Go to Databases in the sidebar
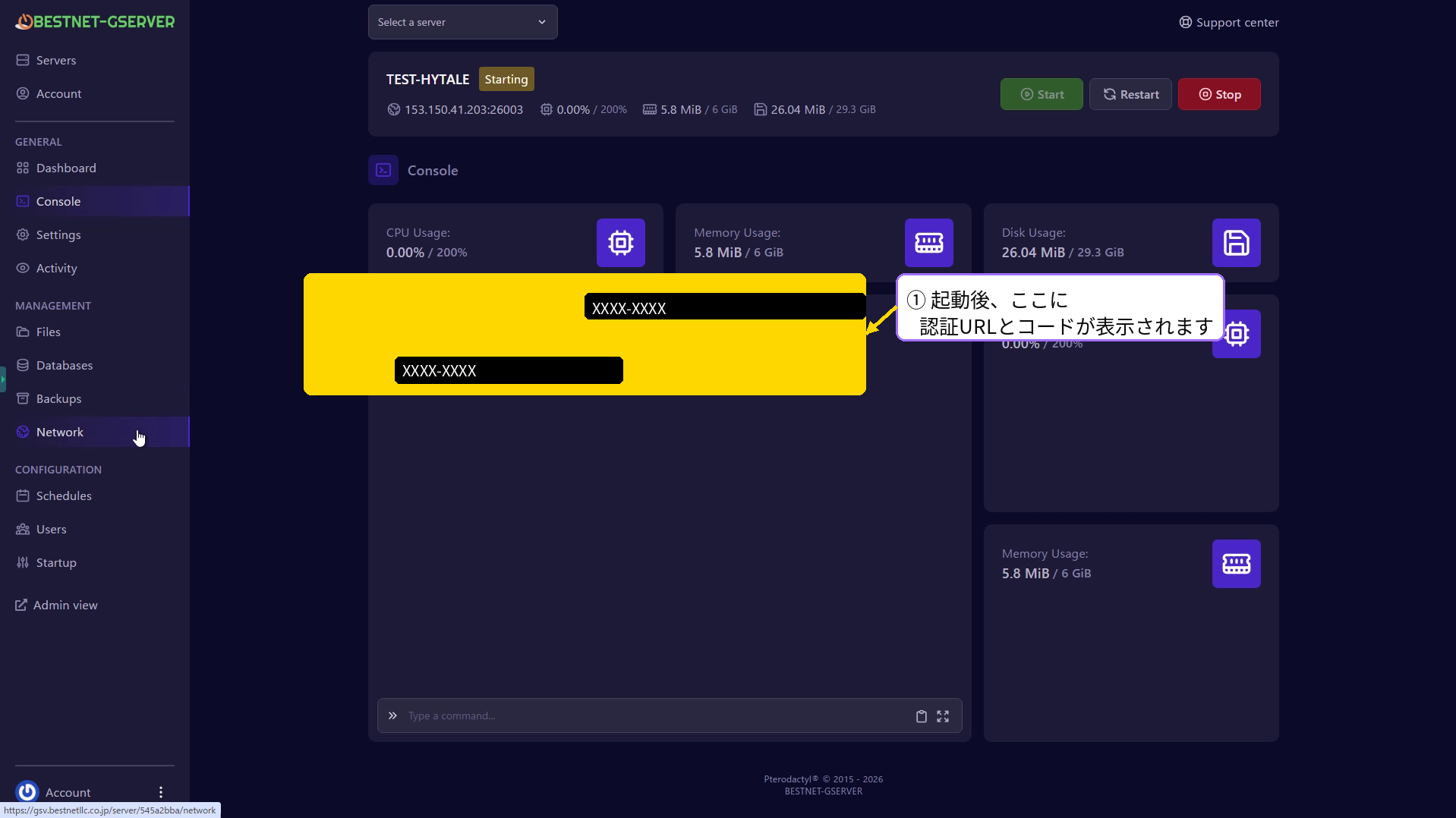Image resolution: width=1456 pixels, height=818 pixels. coord(64,366)
